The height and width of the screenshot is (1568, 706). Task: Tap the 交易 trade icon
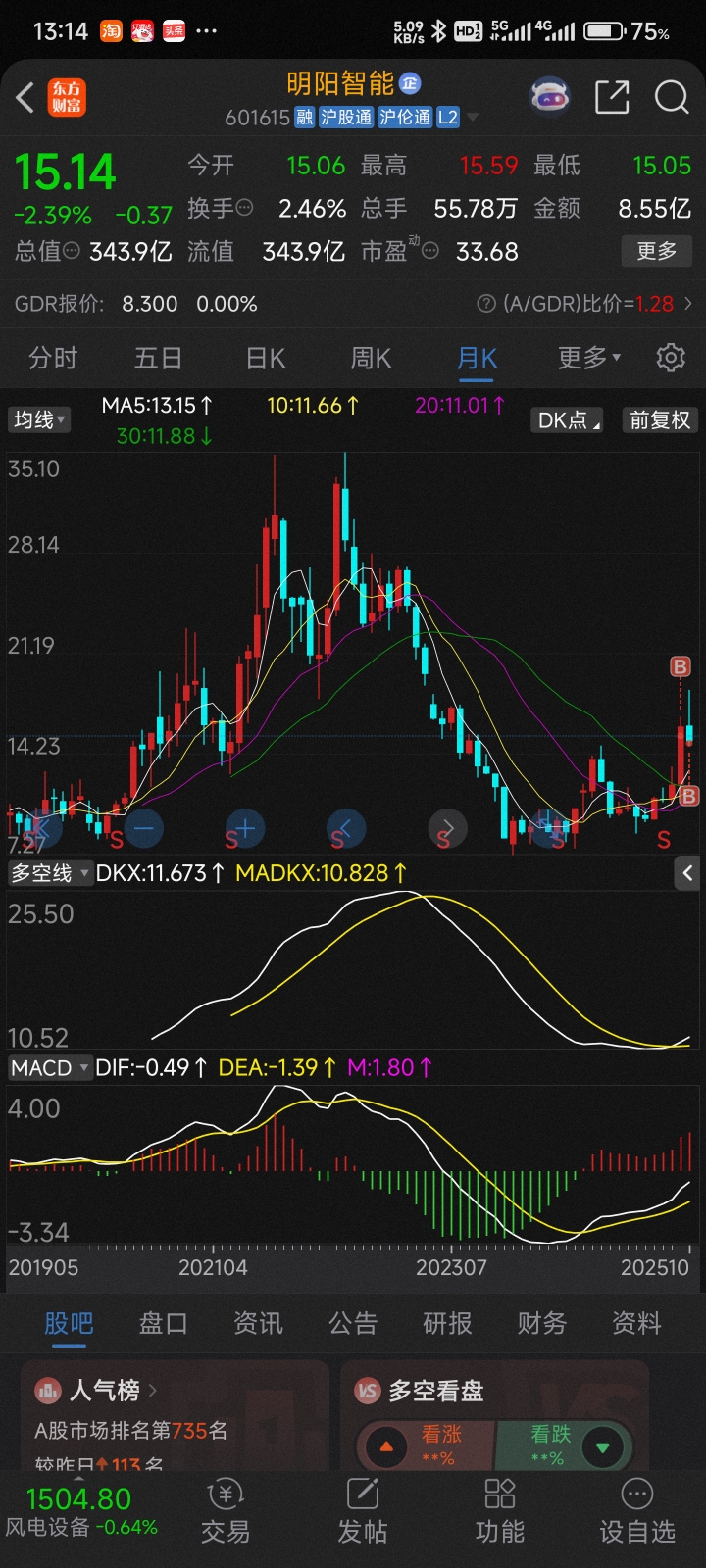[226, 1494]
